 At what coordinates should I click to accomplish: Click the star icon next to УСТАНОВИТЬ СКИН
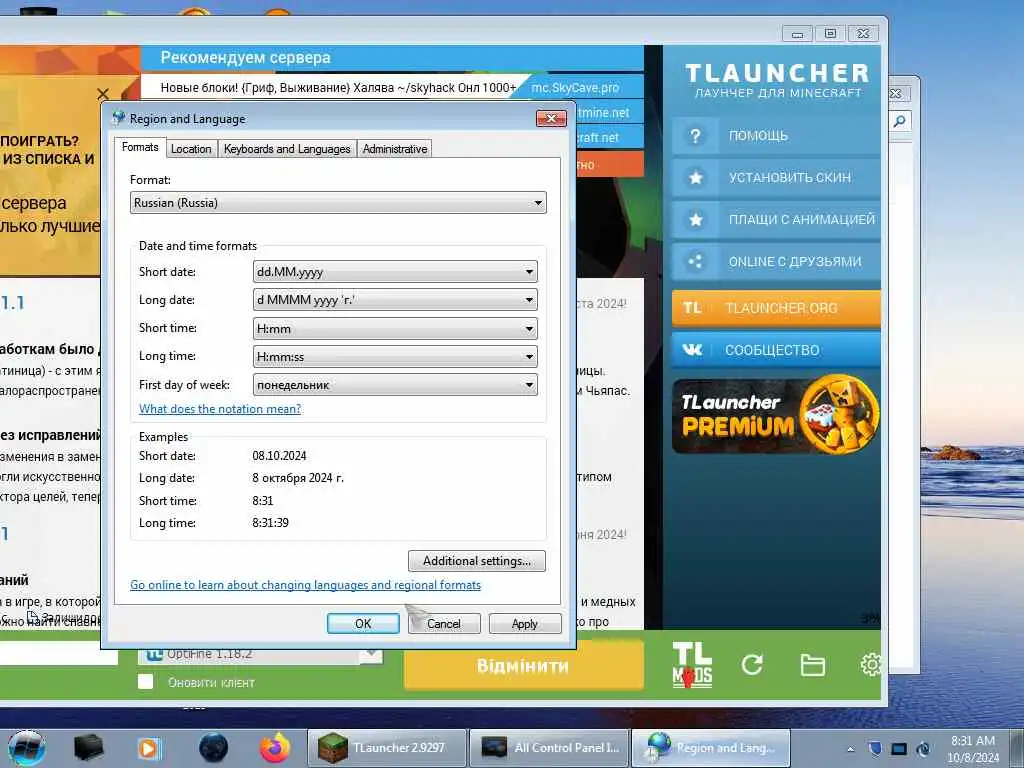click(696, 178)
